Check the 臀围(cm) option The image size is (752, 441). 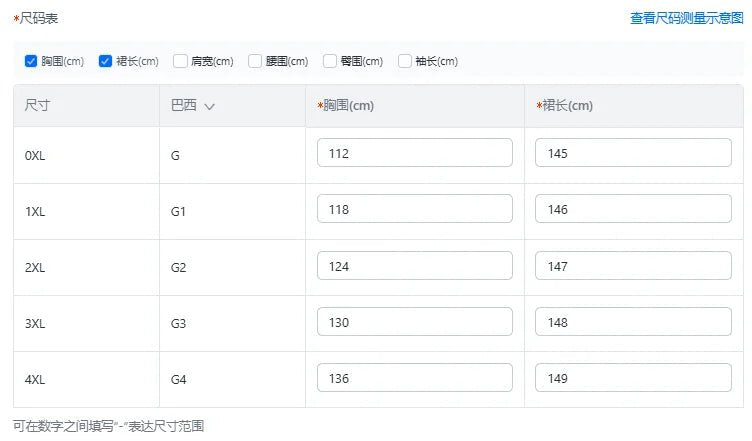(x=330, y=61)
